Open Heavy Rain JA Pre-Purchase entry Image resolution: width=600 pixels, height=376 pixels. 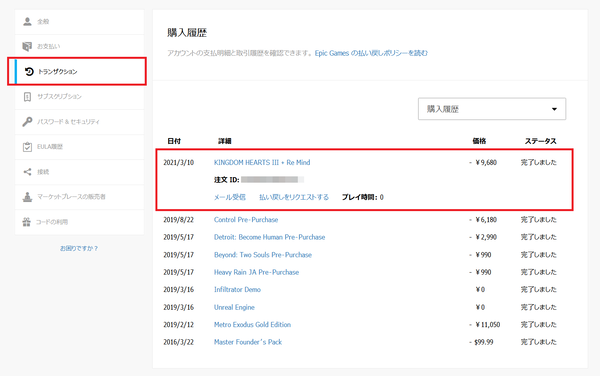[256, 272]
